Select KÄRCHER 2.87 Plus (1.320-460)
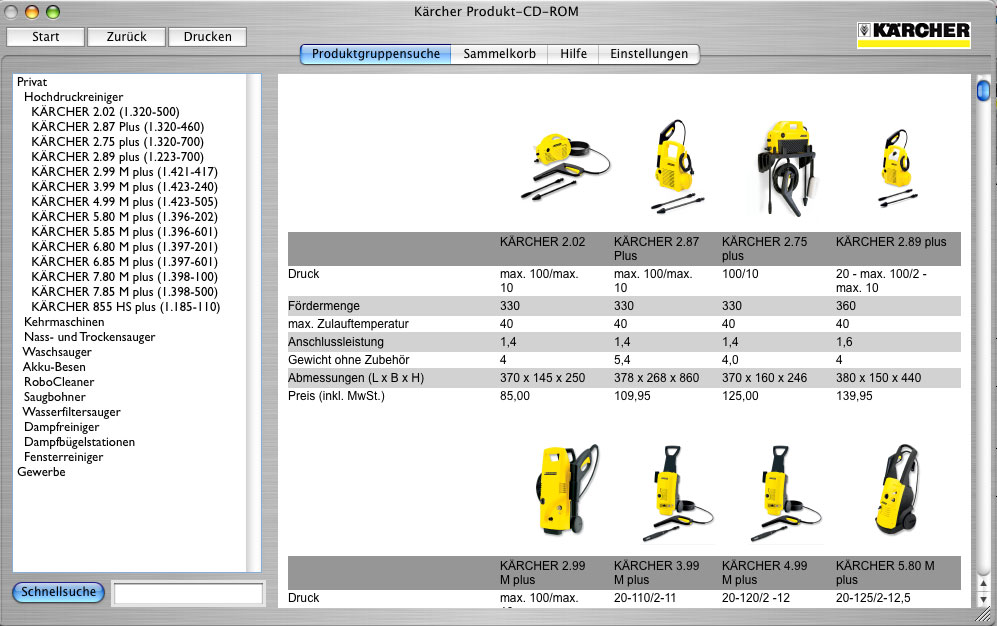 pos(118,127)
